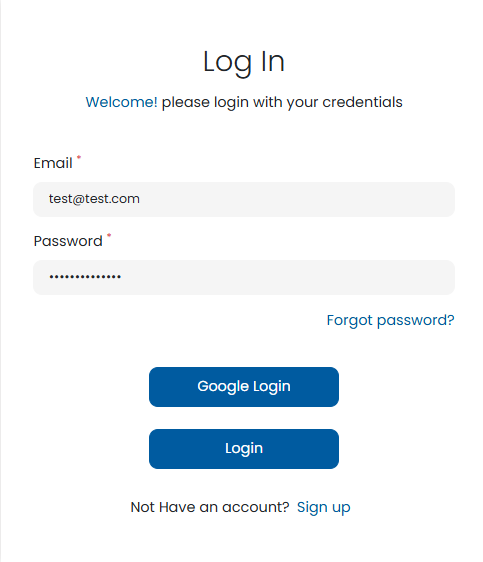
Task: Click the word 'credentials' in the subtitle
Action: [x=362, y=102]
